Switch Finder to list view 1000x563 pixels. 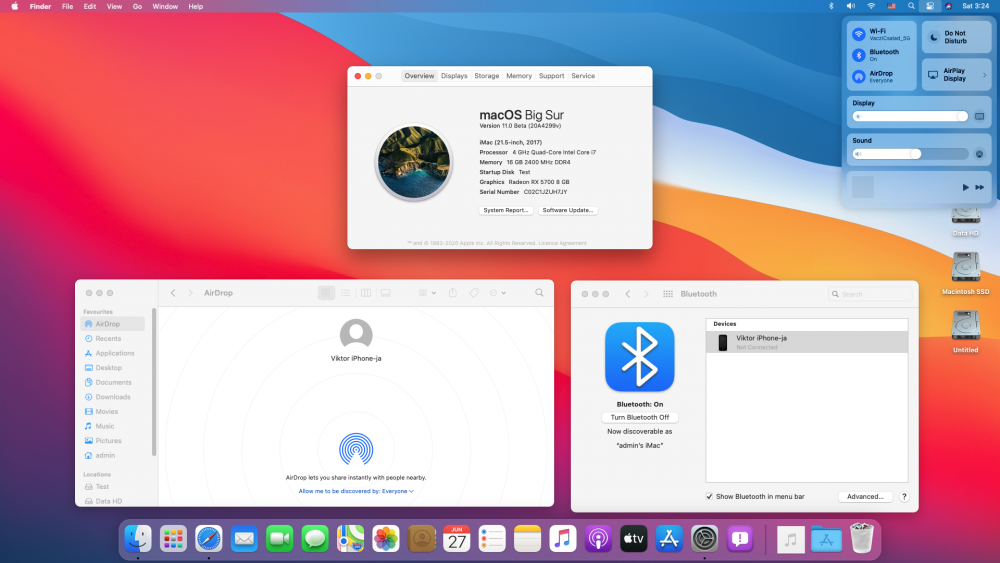tap(345, 293)
